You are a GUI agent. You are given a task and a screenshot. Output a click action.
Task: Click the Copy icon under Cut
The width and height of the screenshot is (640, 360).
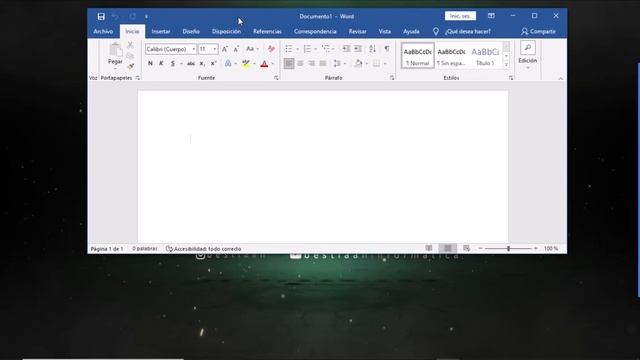[131, 56]
